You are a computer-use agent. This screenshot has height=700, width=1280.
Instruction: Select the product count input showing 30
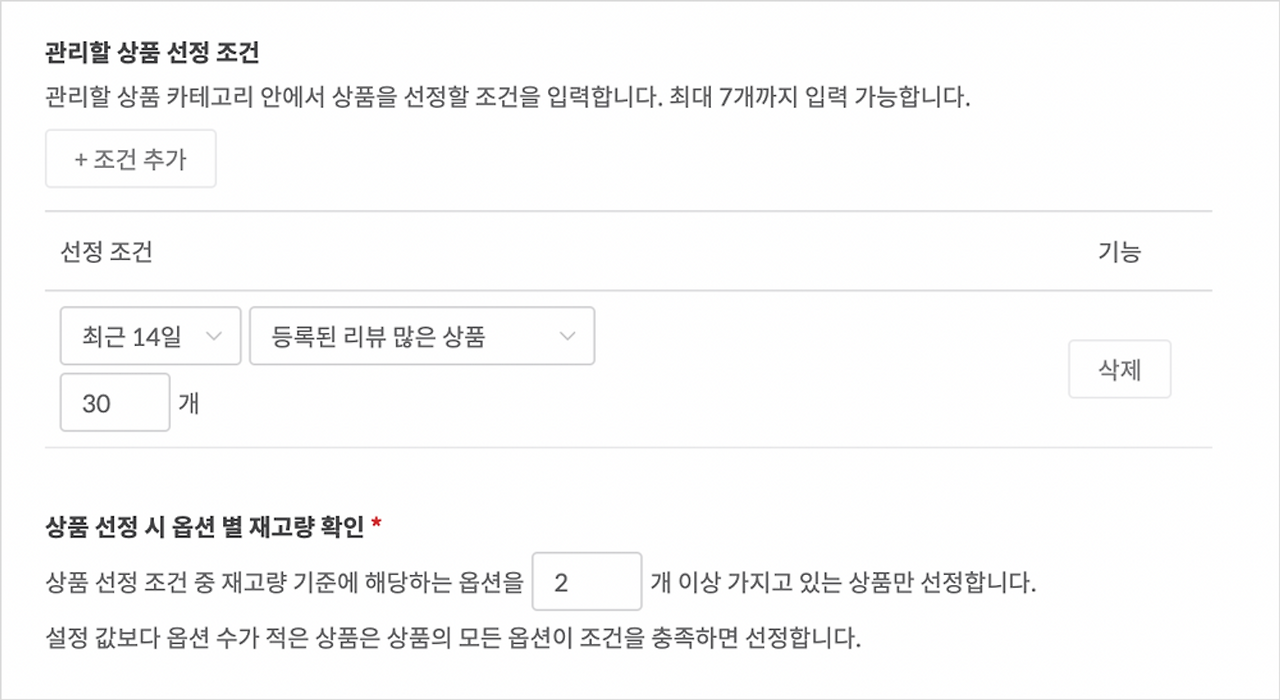114,402
